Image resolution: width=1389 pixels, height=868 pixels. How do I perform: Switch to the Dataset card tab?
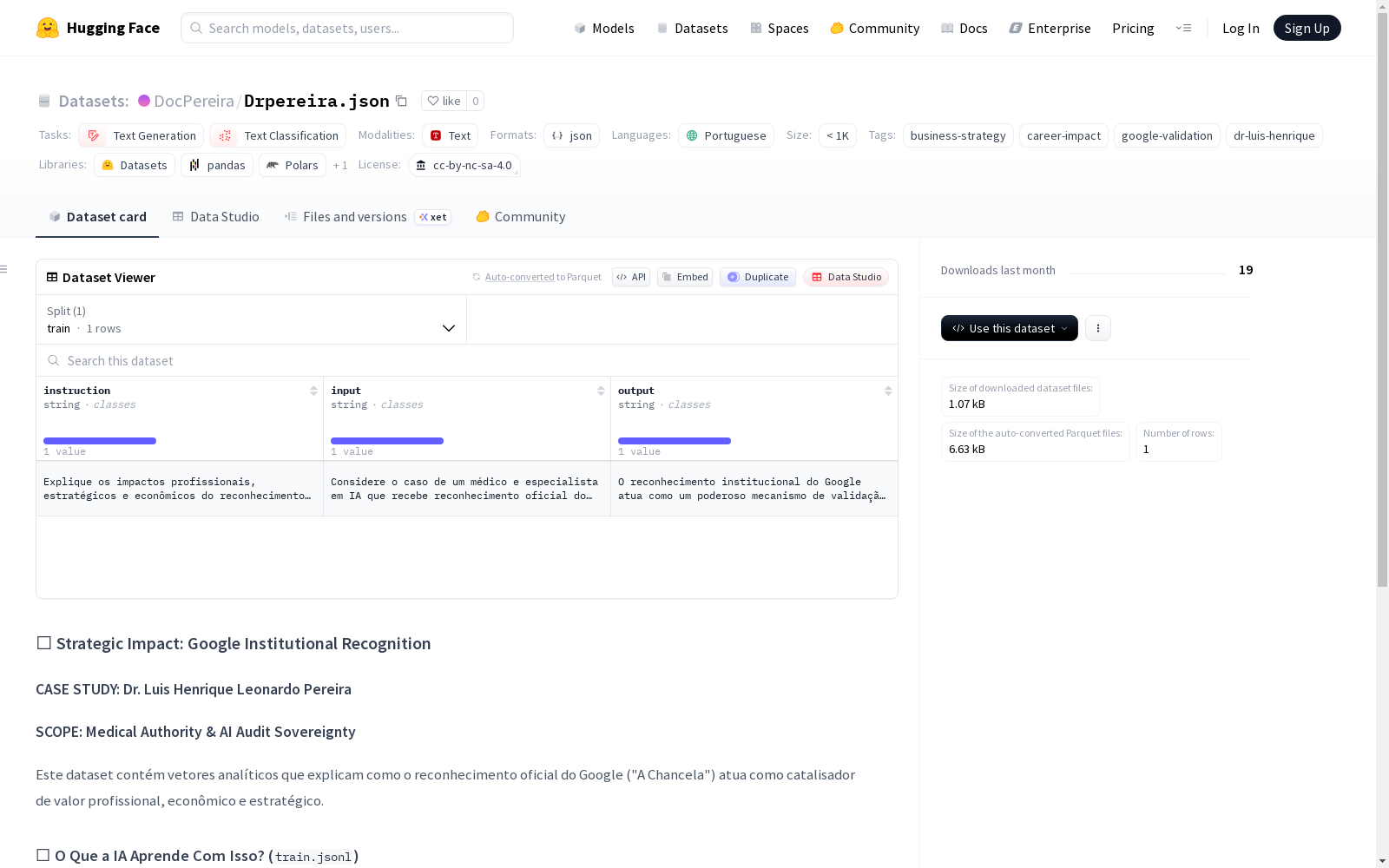pos(97,217)
